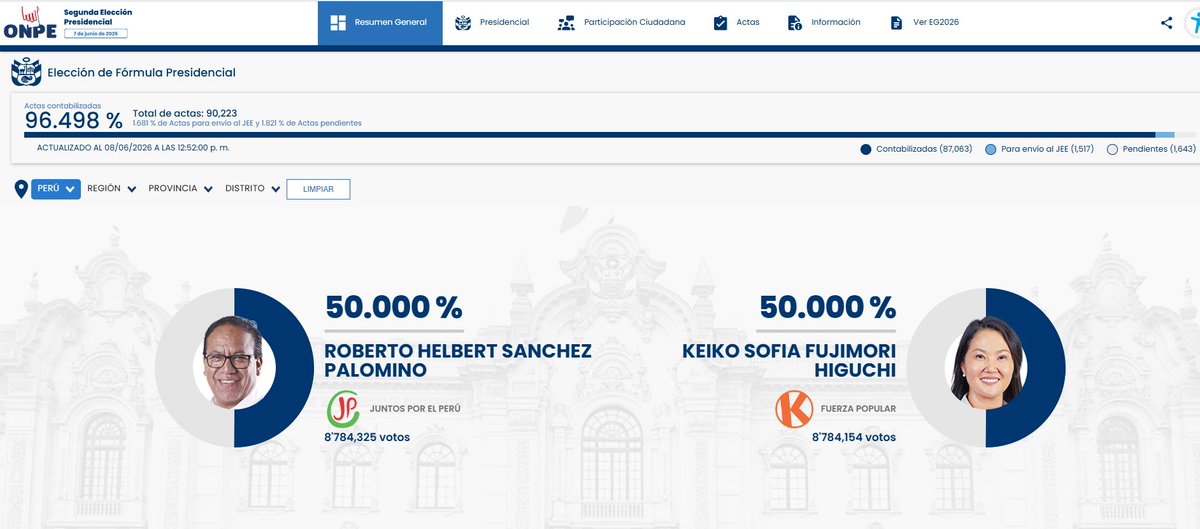This screenshot has width=1200, height=529.
Task: Click the Segunda Elección Presidencial title
Action: point(97,16)
